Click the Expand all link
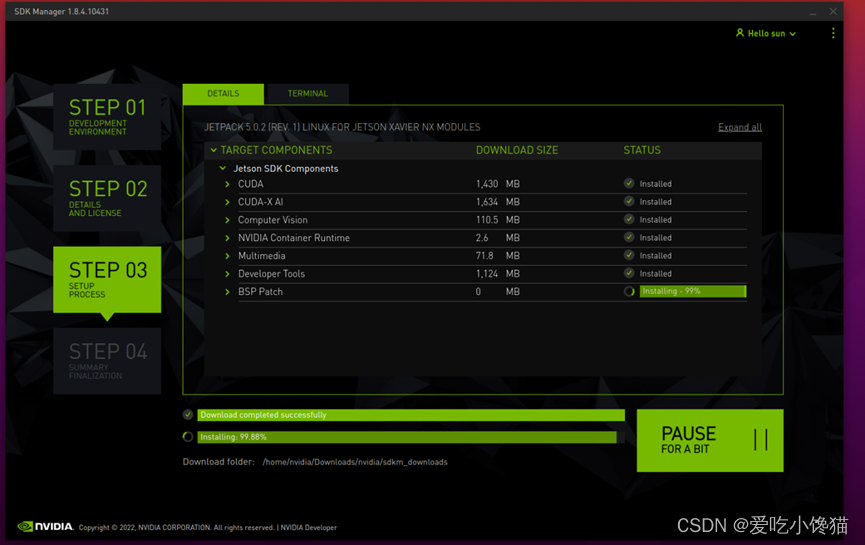 [x=740, y=127]
